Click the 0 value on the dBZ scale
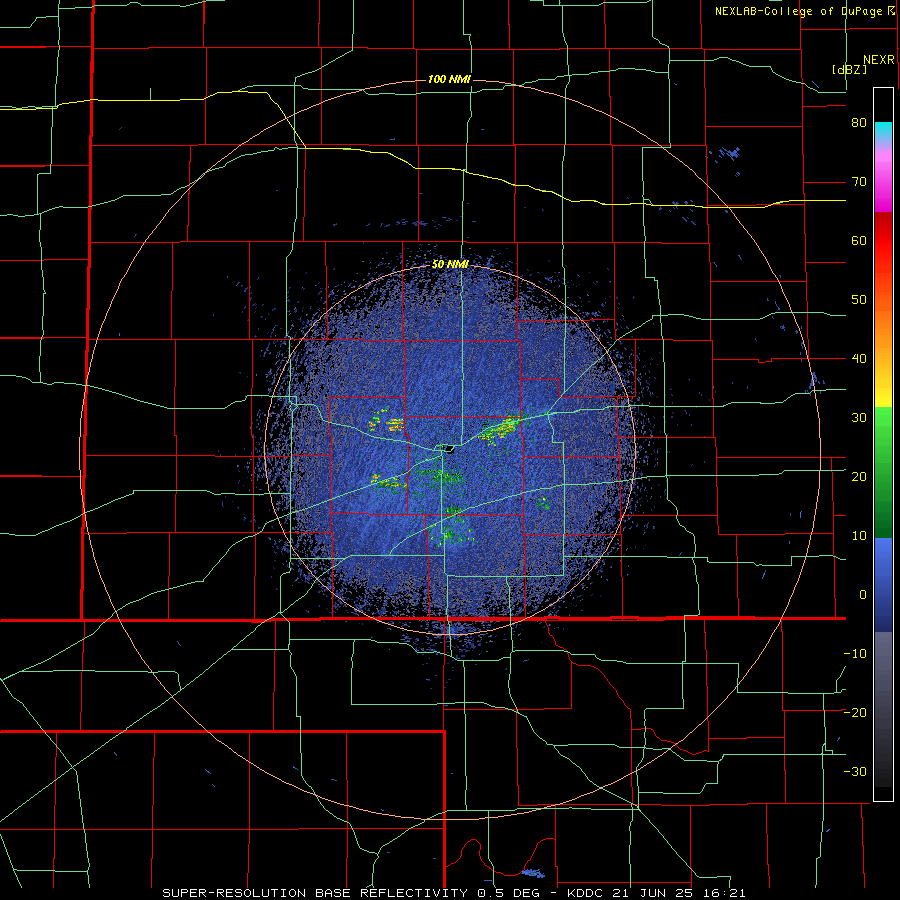900x900 pixels. coord(863,595)
